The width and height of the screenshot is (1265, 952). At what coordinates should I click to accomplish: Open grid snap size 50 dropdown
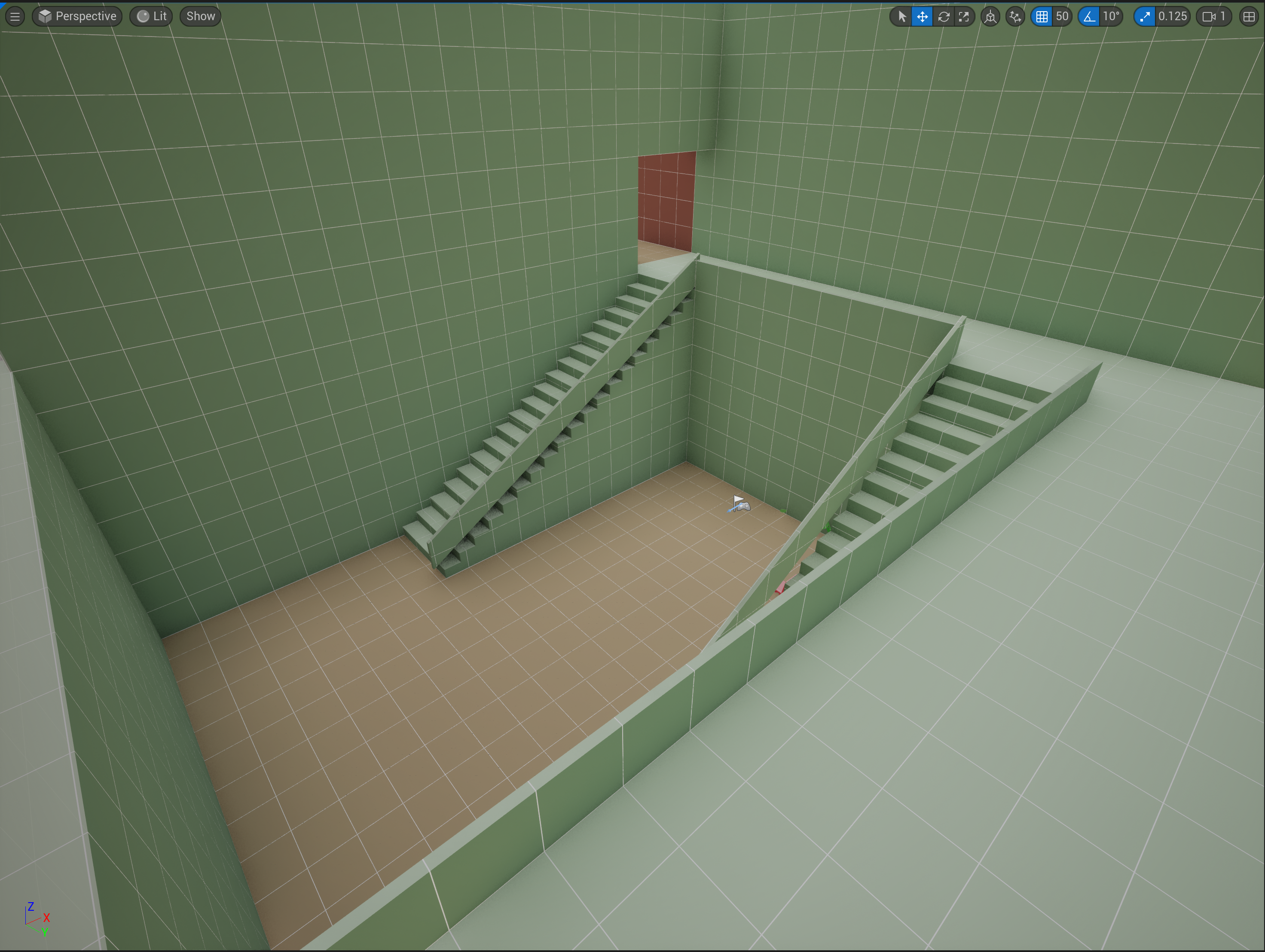(1062, 17)
